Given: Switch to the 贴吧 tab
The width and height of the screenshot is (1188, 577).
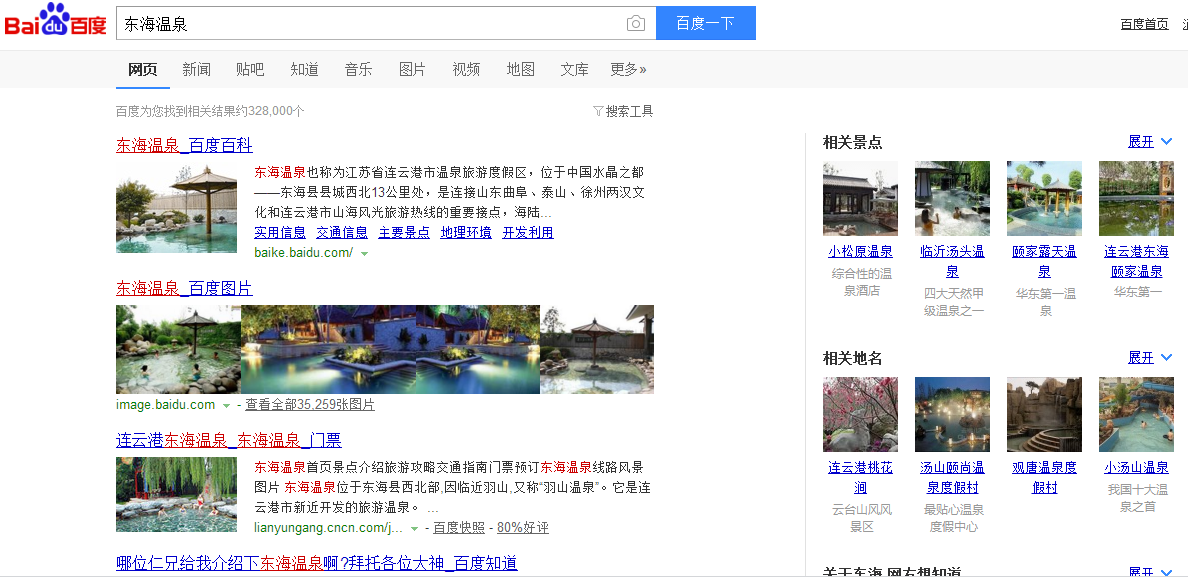Looking at the screenshot, I should pos(250,70).
